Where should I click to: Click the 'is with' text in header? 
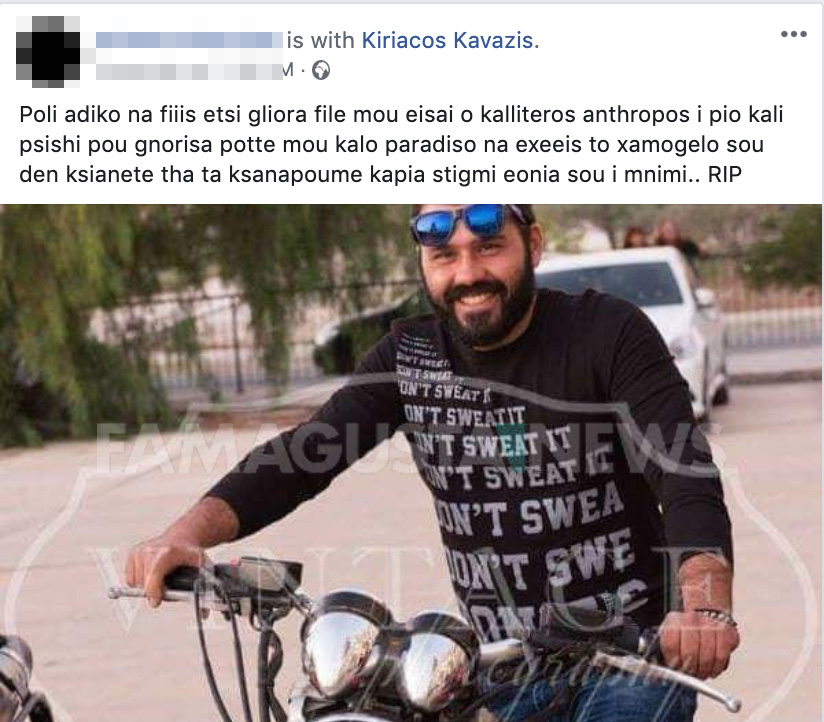pyautogui.click(x=321, y=40)
